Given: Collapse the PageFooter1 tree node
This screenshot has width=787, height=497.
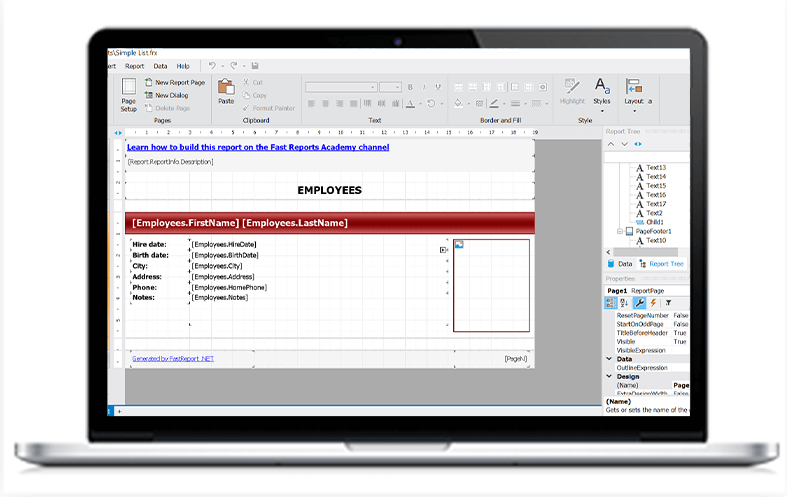Looking at the screenshot, I should click(620, 231).
